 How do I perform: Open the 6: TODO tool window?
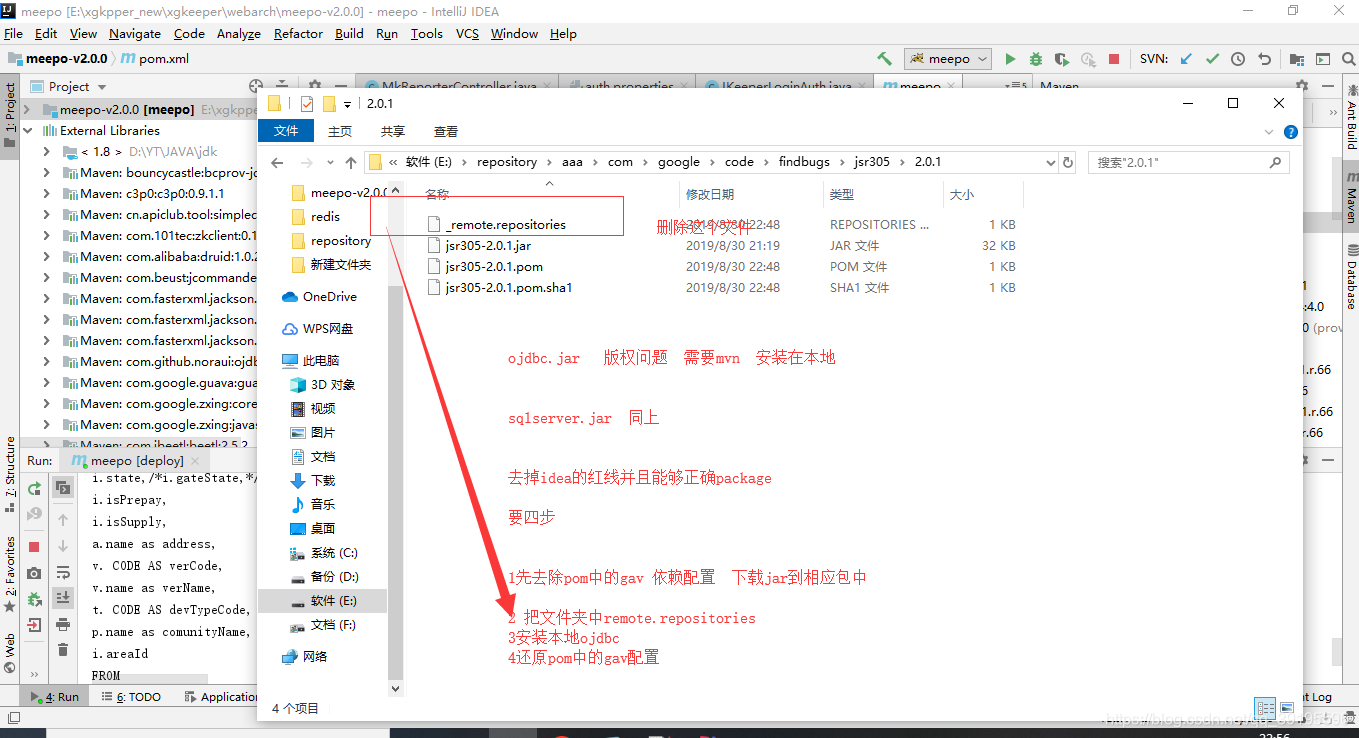point(130,697)
